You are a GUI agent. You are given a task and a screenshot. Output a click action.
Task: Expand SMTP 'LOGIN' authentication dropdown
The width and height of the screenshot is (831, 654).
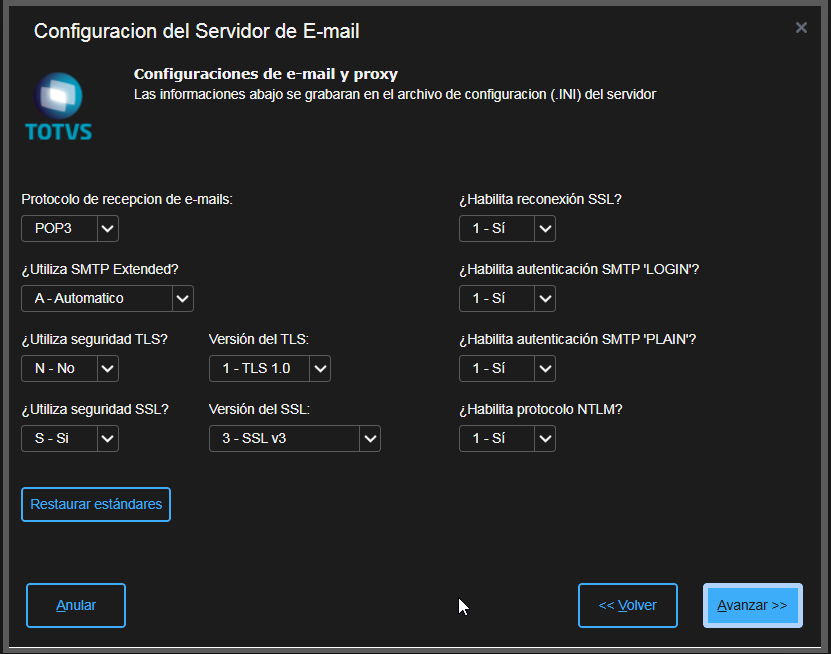(x=507, y=298)
